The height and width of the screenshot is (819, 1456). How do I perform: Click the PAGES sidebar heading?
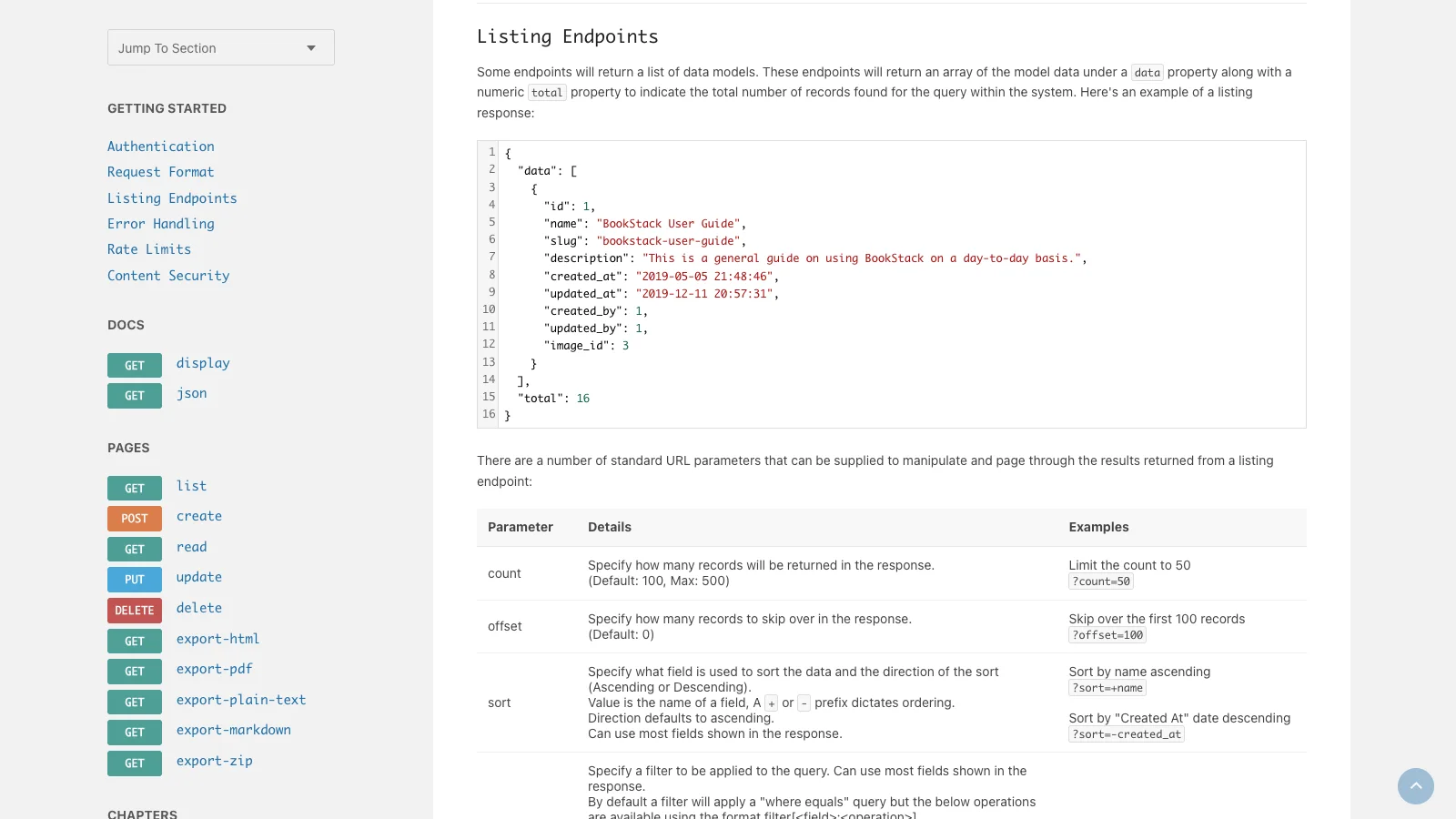[x=128, y=448]
